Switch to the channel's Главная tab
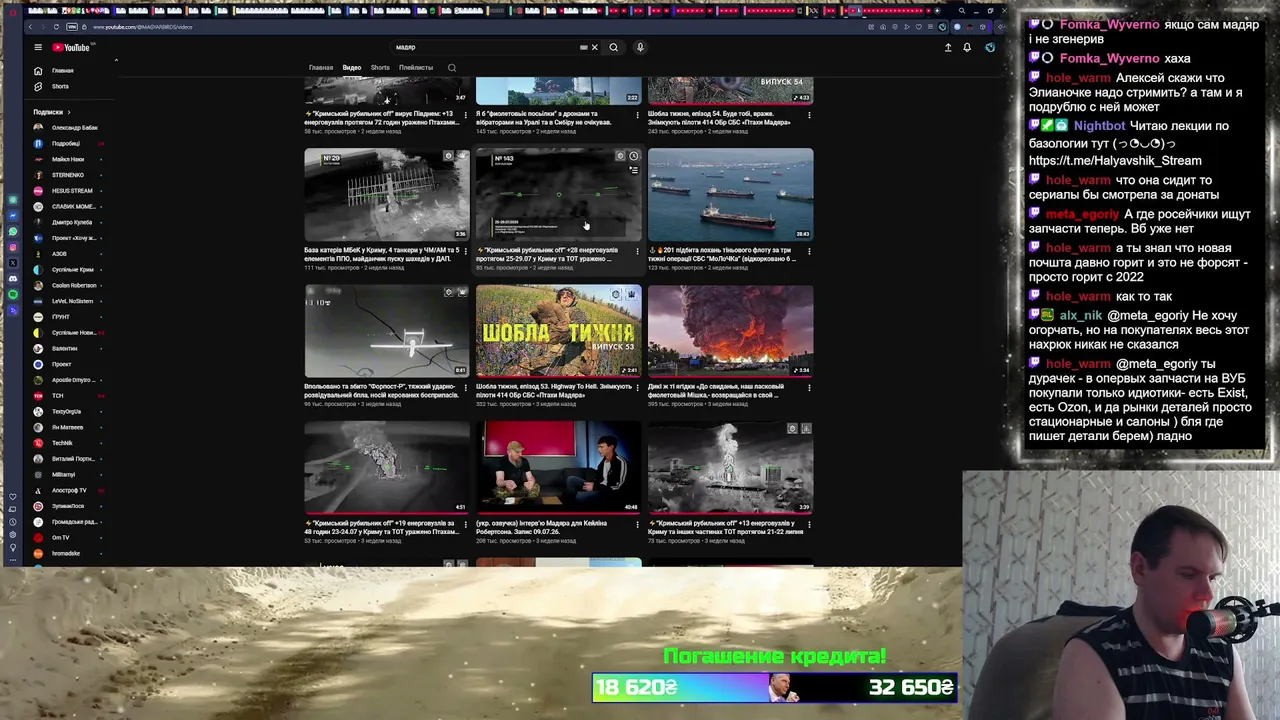Image resolution: width=1280 pixels, height=720 pixels. pos(321,68)
